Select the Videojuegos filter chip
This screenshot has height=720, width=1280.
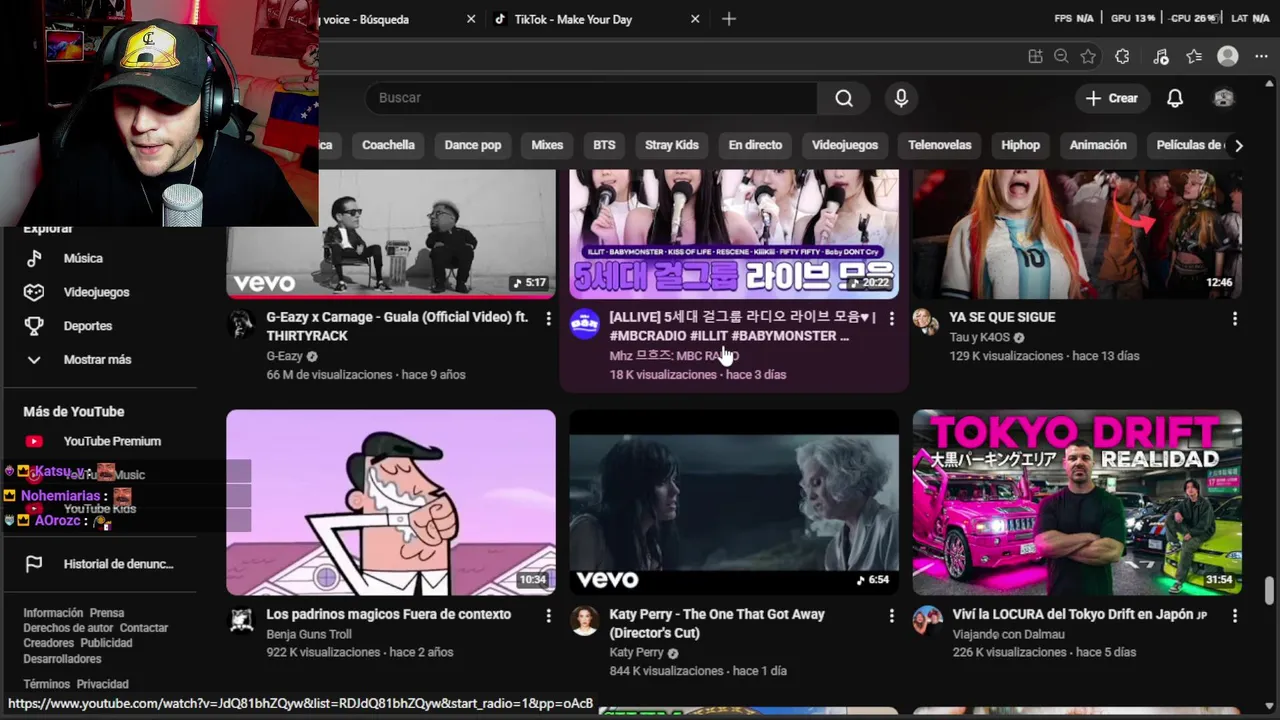845,145
